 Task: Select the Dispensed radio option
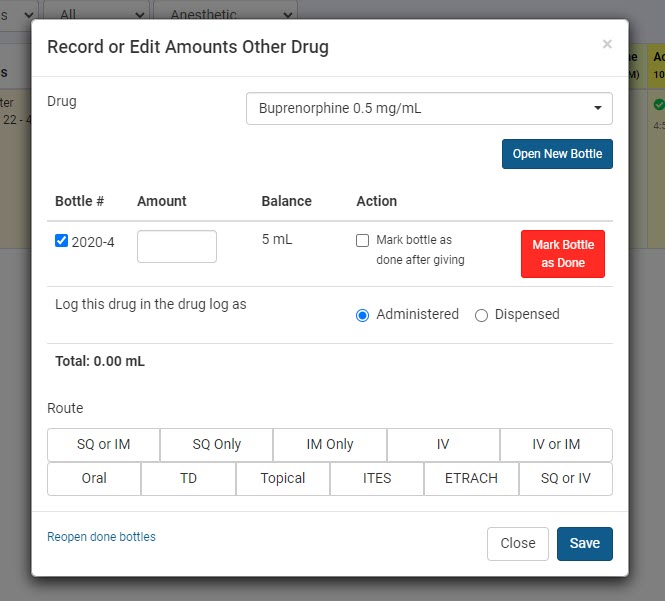[x=481, y=315]
